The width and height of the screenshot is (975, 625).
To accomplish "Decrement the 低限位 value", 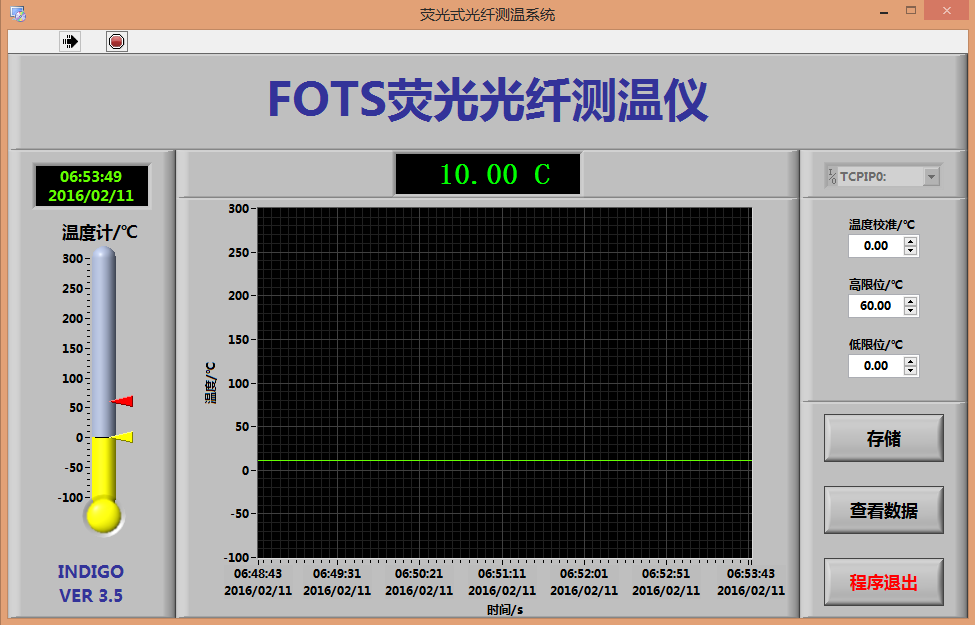I will pos(911,371).
